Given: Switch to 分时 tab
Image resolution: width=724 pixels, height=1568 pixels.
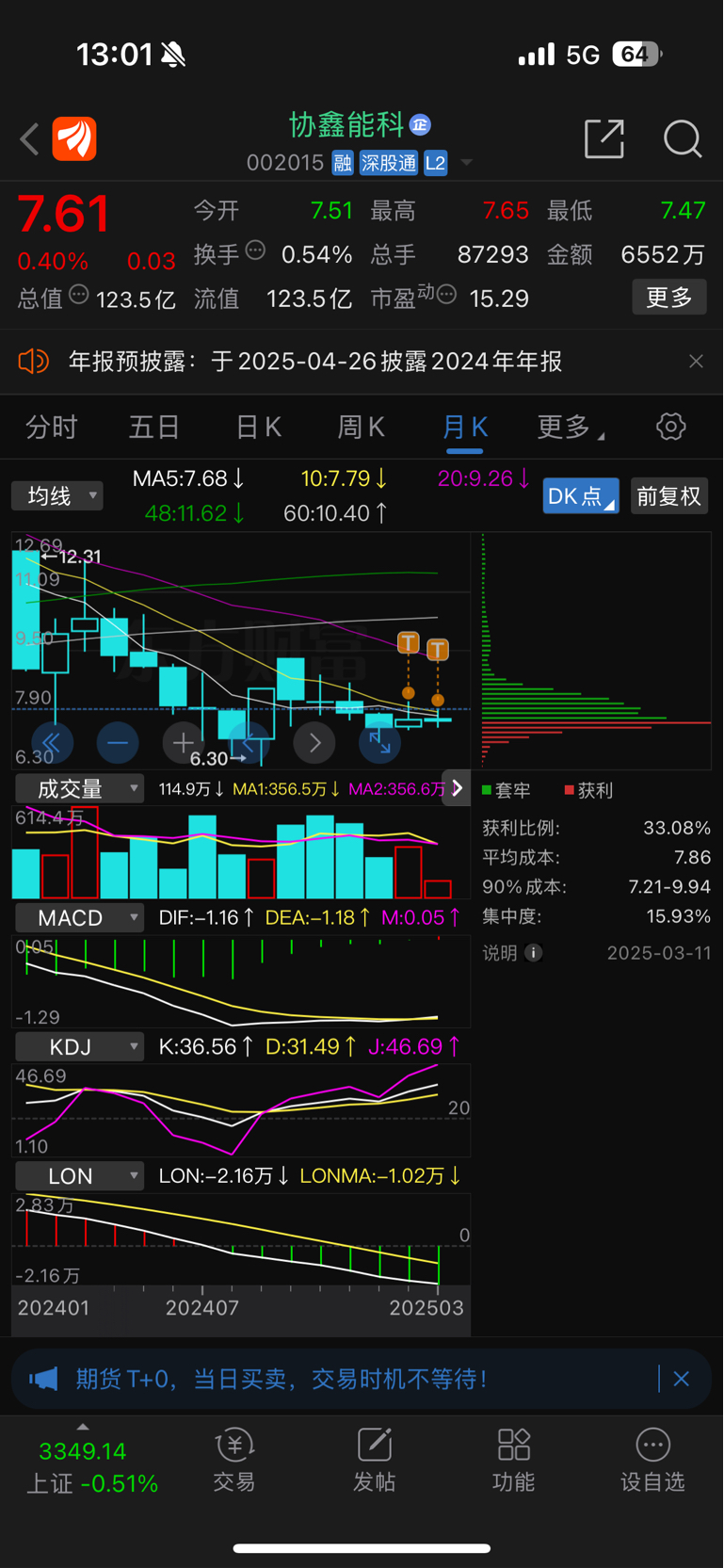Looking at the screenshot, I should click(52, 427).
